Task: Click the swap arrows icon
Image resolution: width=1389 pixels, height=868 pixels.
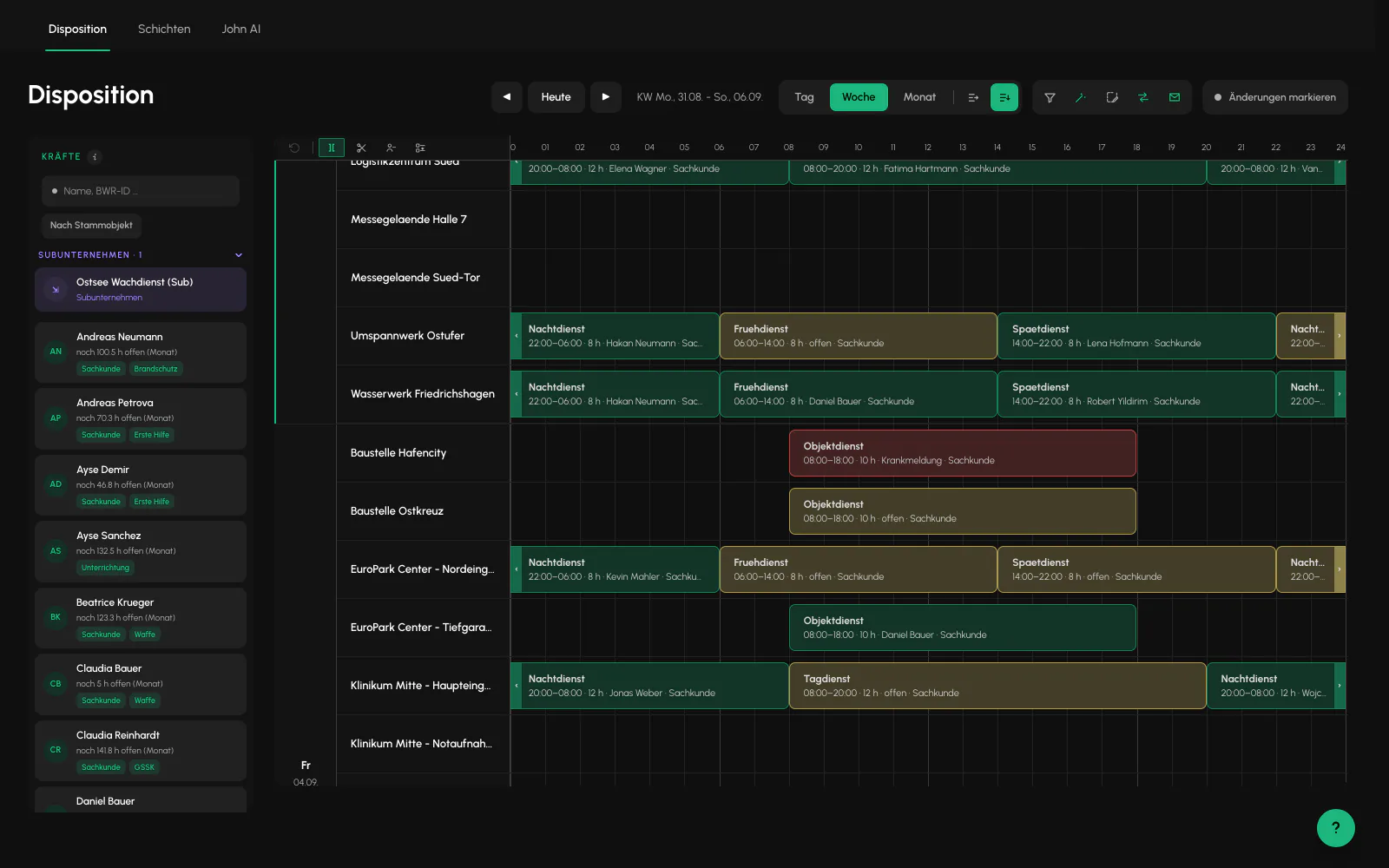Action: [x=1143, y=97]
